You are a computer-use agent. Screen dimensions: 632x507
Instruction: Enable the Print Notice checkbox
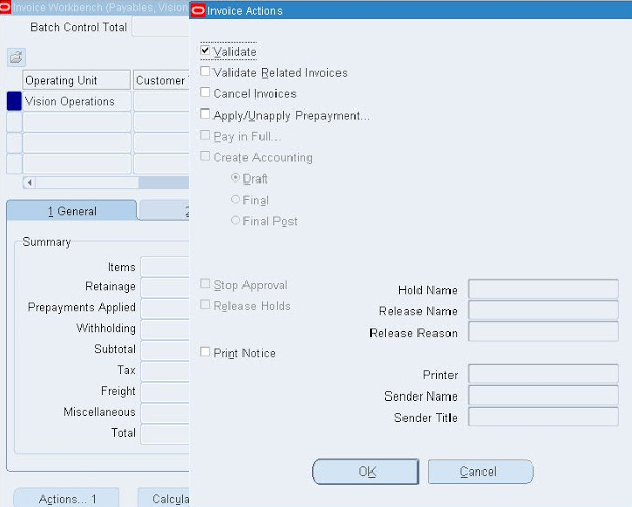pyautogui.click(x=205, y=352)
